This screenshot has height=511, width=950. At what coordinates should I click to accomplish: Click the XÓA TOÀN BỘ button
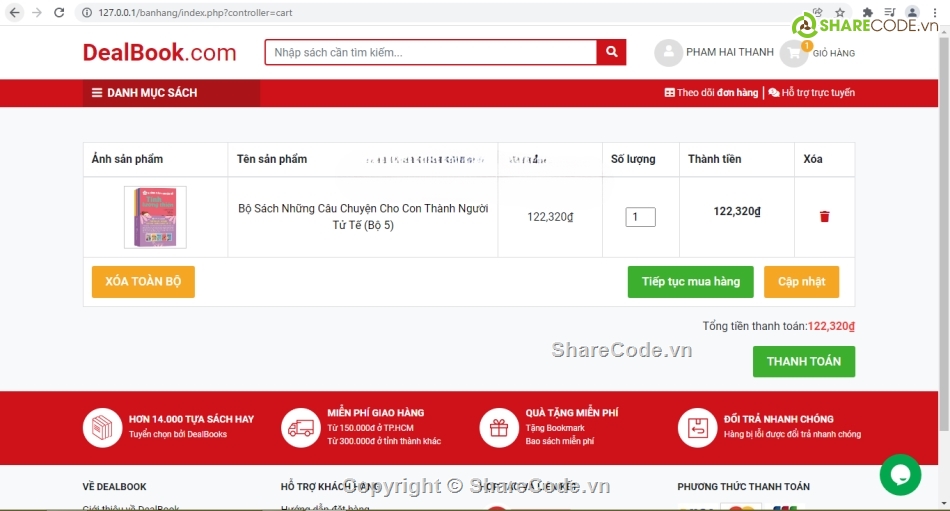pos(143,282)
